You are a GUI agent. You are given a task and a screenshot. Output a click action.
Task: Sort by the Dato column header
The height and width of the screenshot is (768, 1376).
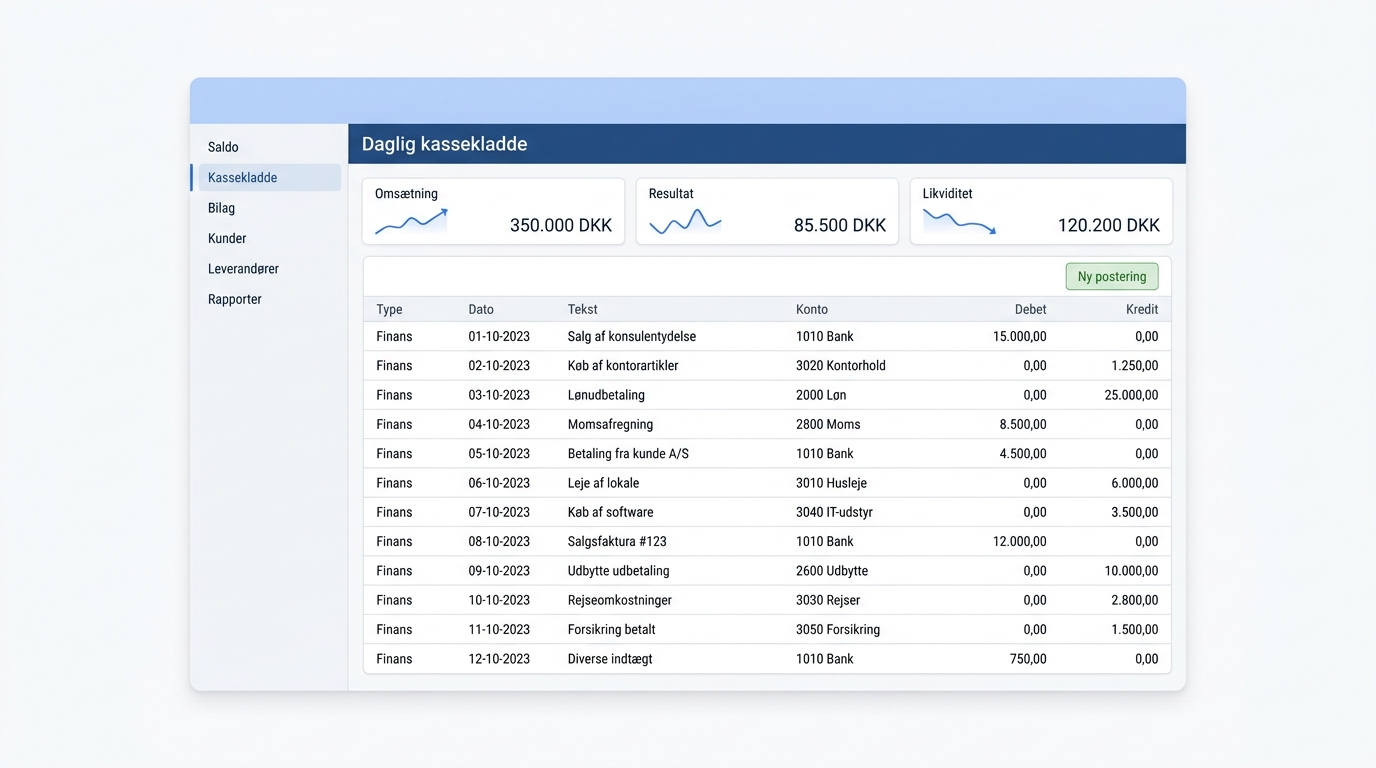481,309
